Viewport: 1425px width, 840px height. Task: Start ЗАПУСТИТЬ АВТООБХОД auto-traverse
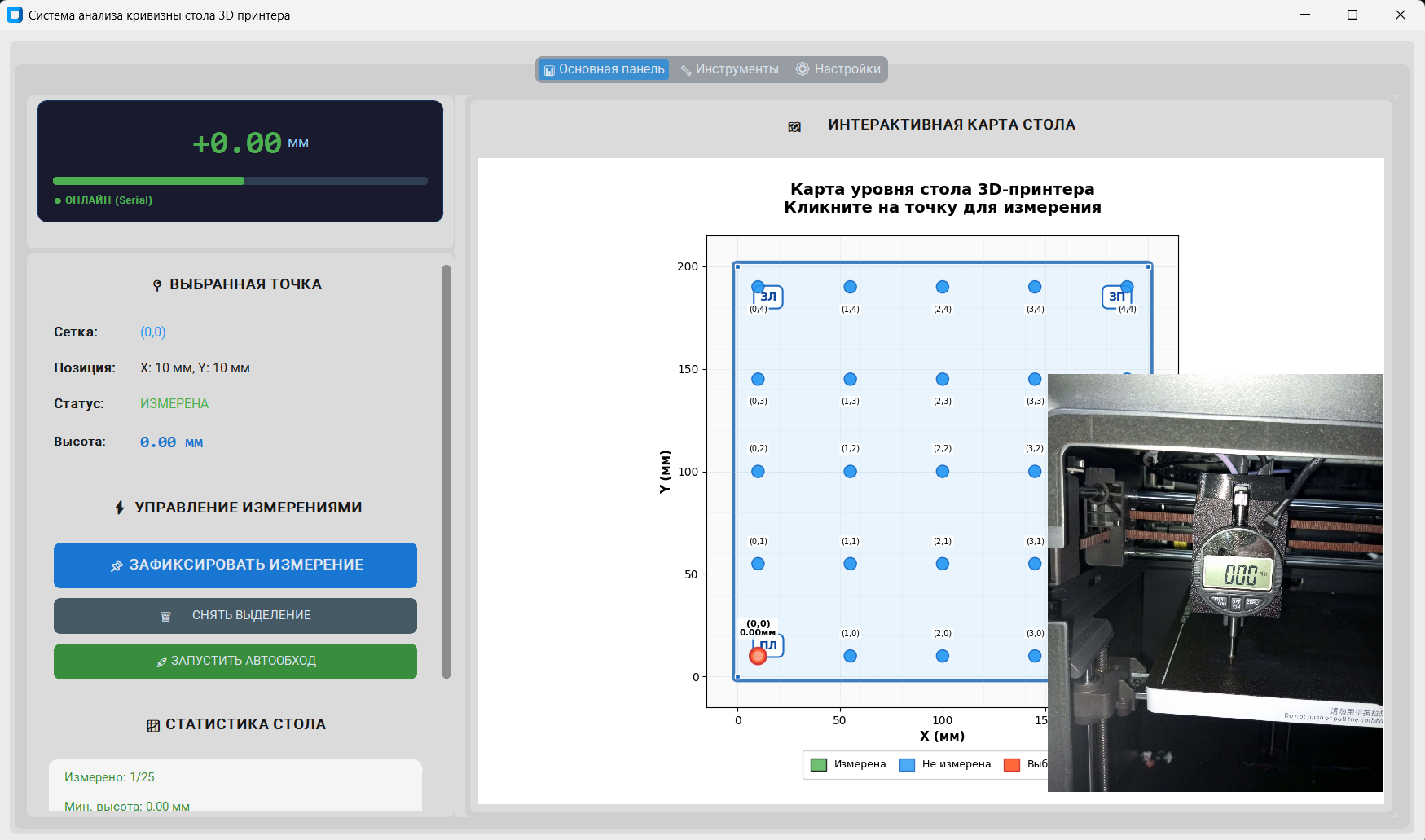235,661
